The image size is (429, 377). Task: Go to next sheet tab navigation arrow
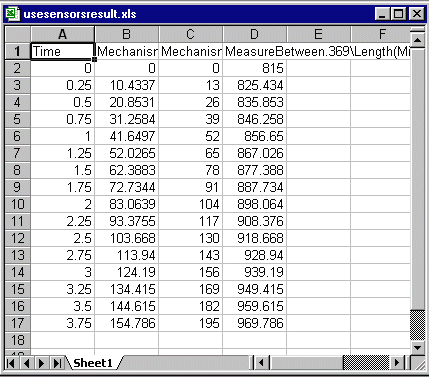41,363
